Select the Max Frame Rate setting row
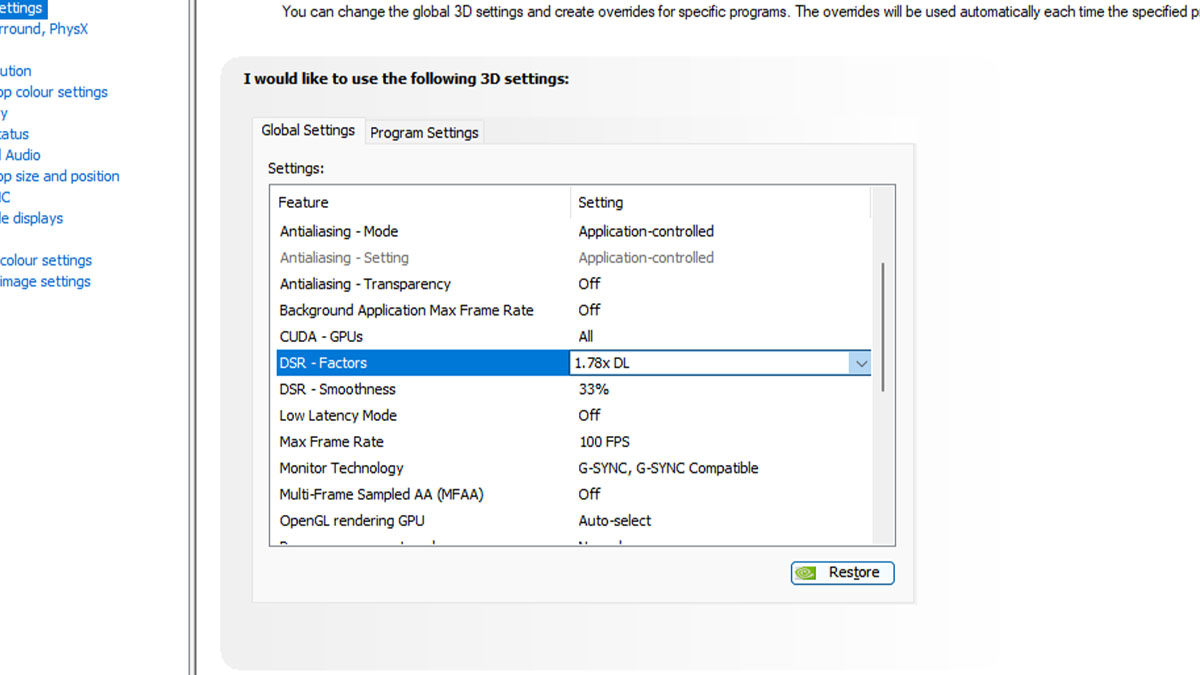1200x675 pixels. (x=420, y=441)
